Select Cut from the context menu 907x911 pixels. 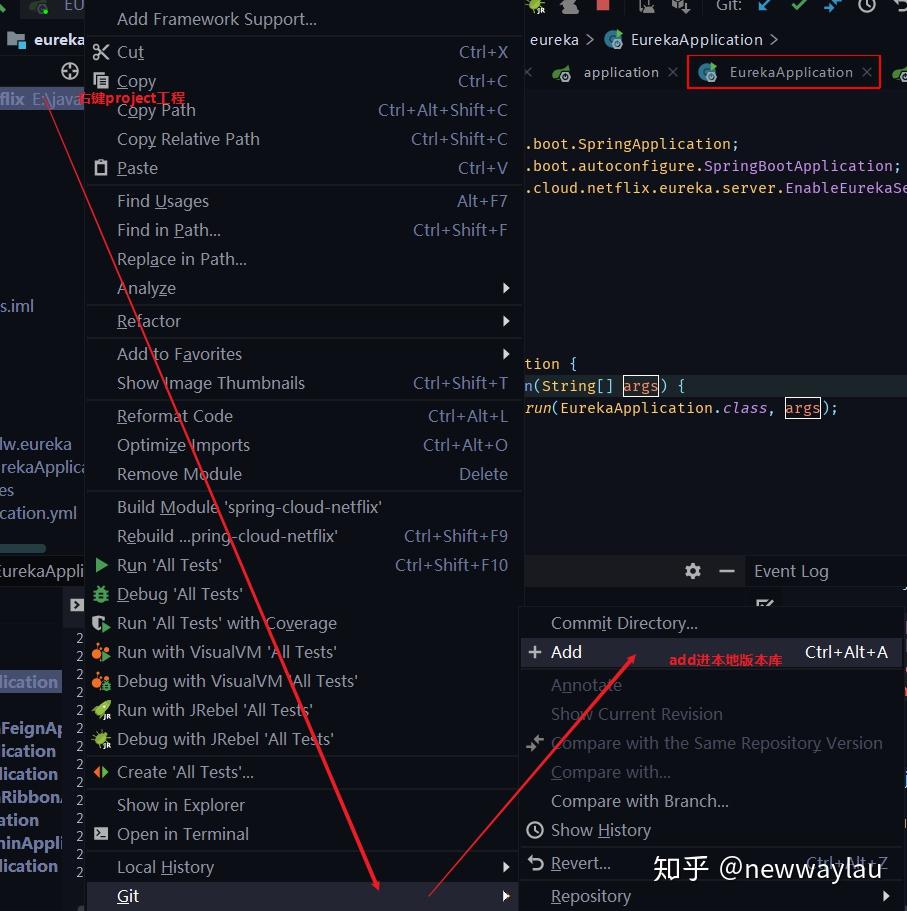304,52
